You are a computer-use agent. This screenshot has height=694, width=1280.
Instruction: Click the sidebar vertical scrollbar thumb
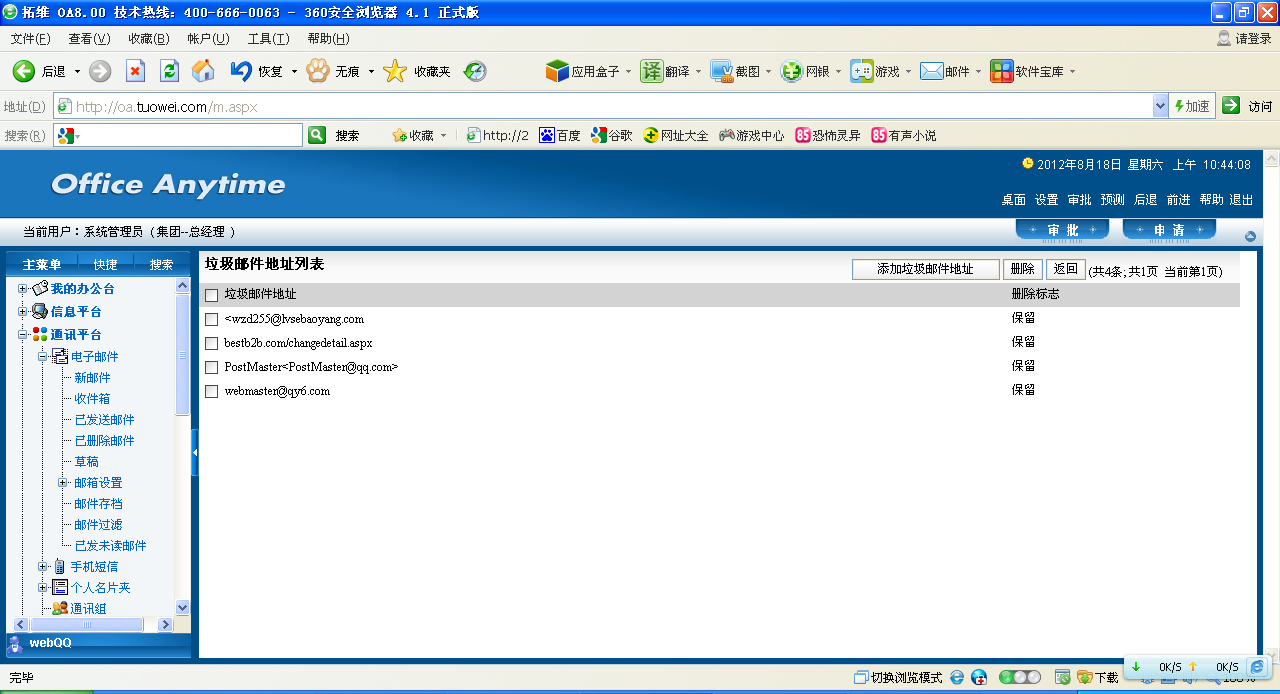(x=182, y=355)
